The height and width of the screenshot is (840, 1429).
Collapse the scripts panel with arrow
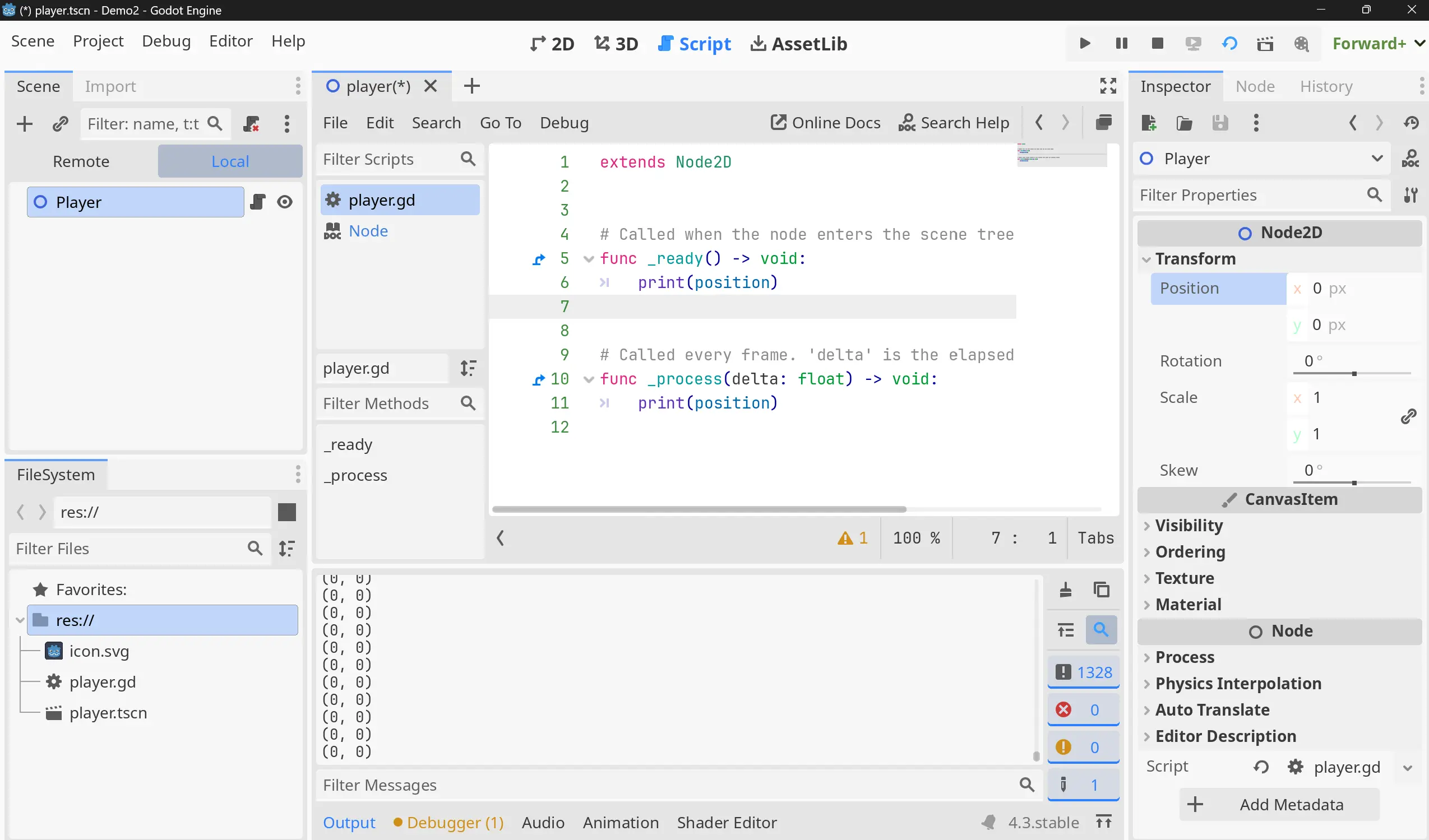click(500, 538)
